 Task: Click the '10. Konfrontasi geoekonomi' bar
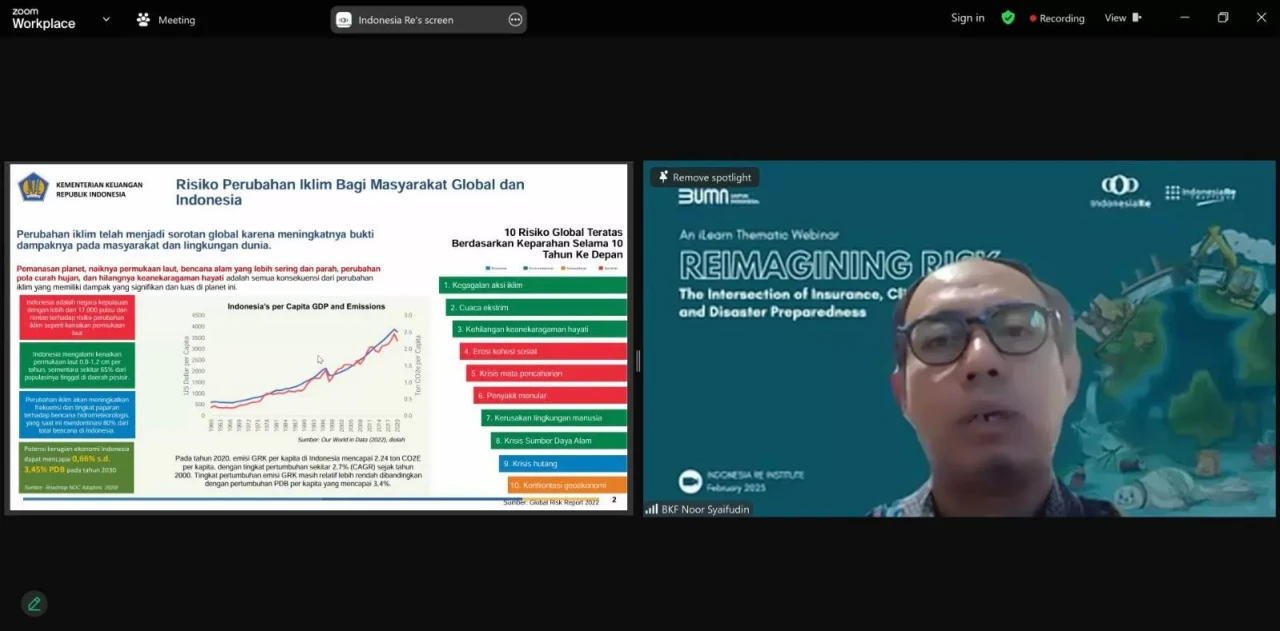coord(567,485)
